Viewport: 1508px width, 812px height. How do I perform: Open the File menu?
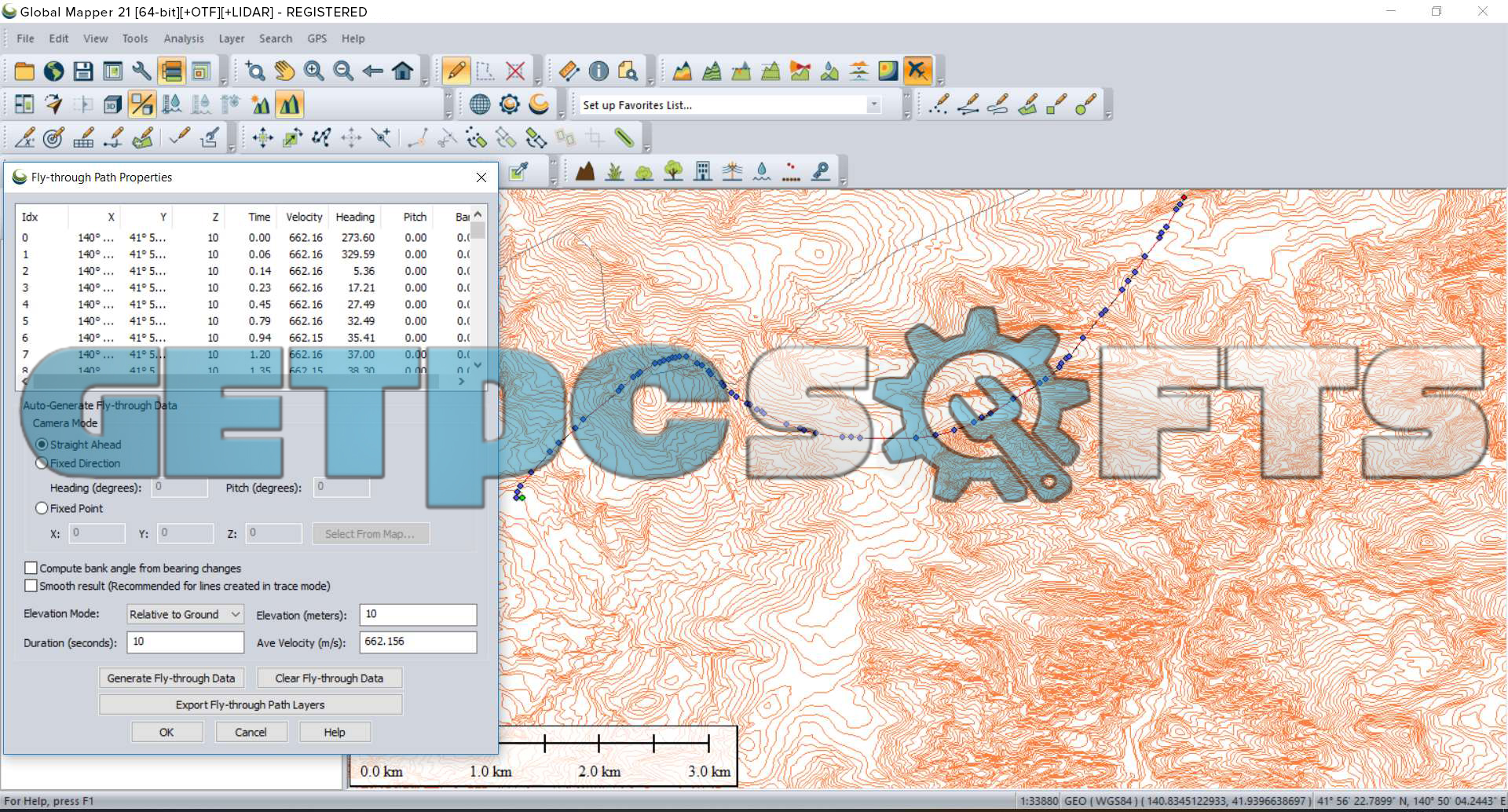tap(25, 38)
